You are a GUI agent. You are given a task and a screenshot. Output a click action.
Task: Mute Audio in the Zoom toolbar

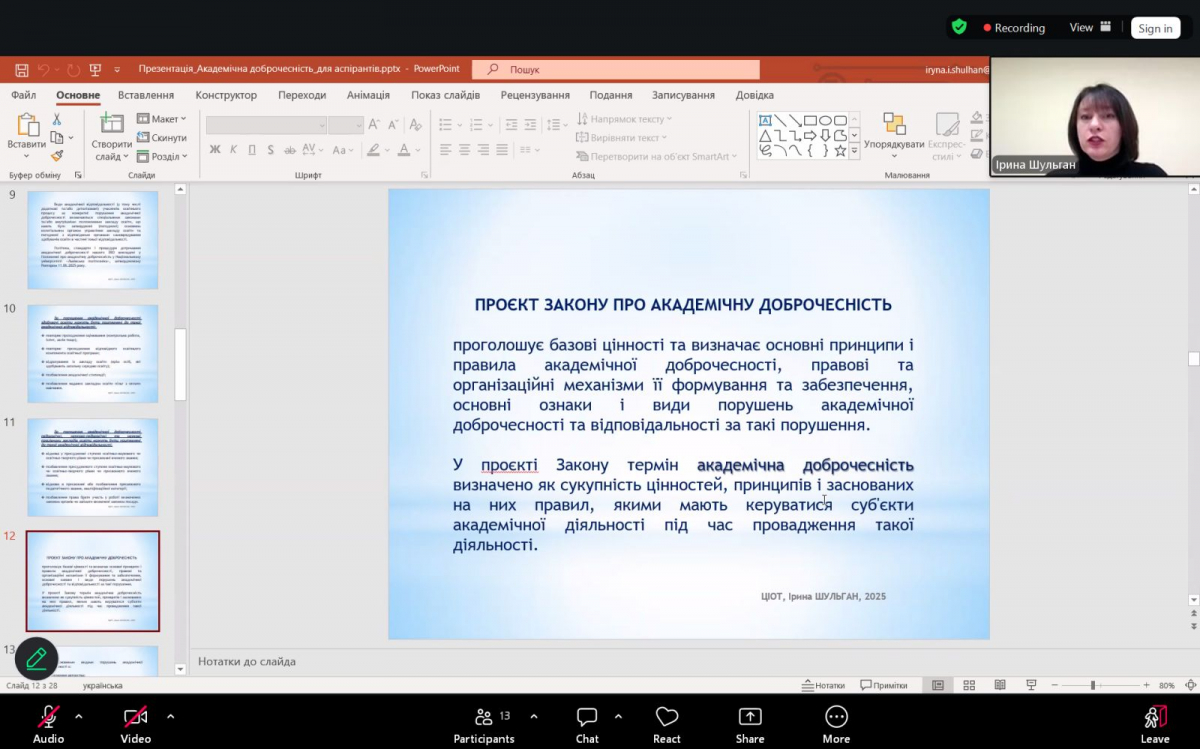pyautogui.click(x=47, y=722)
